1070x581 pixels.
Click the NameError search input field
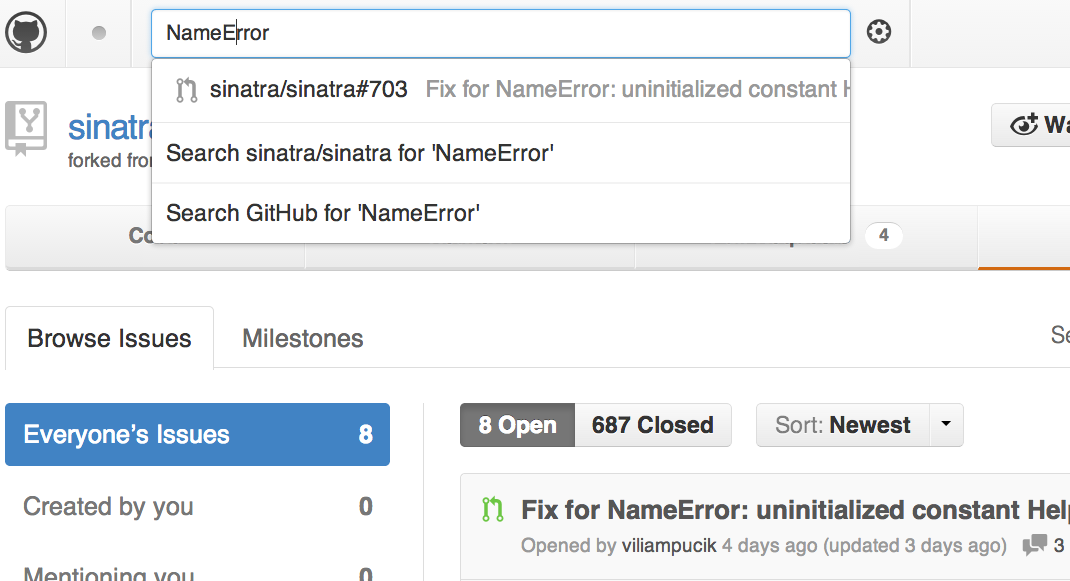[500, 33]
